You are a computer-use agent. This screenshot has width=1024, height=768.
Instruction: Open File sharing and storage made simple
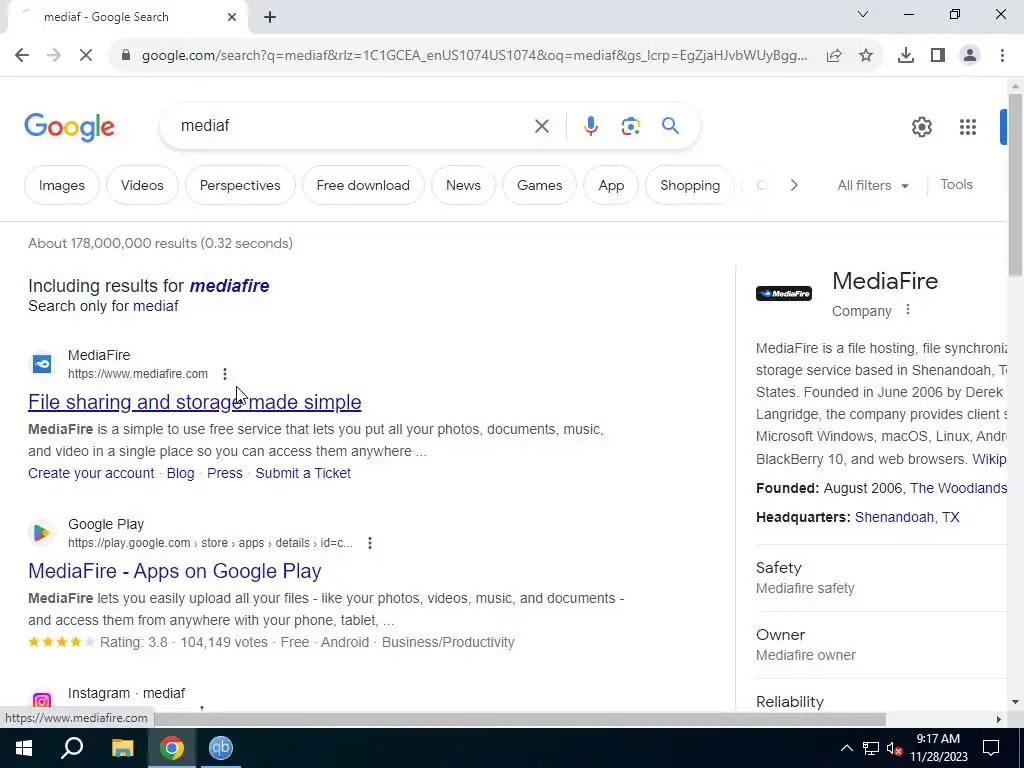pyautogui.click(x=195, y=402)
